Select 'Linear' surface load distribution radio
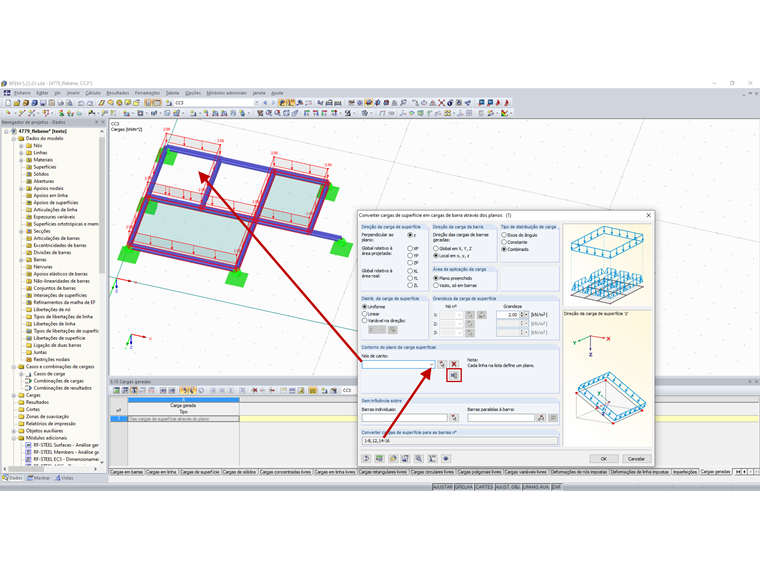 [364, 314]
